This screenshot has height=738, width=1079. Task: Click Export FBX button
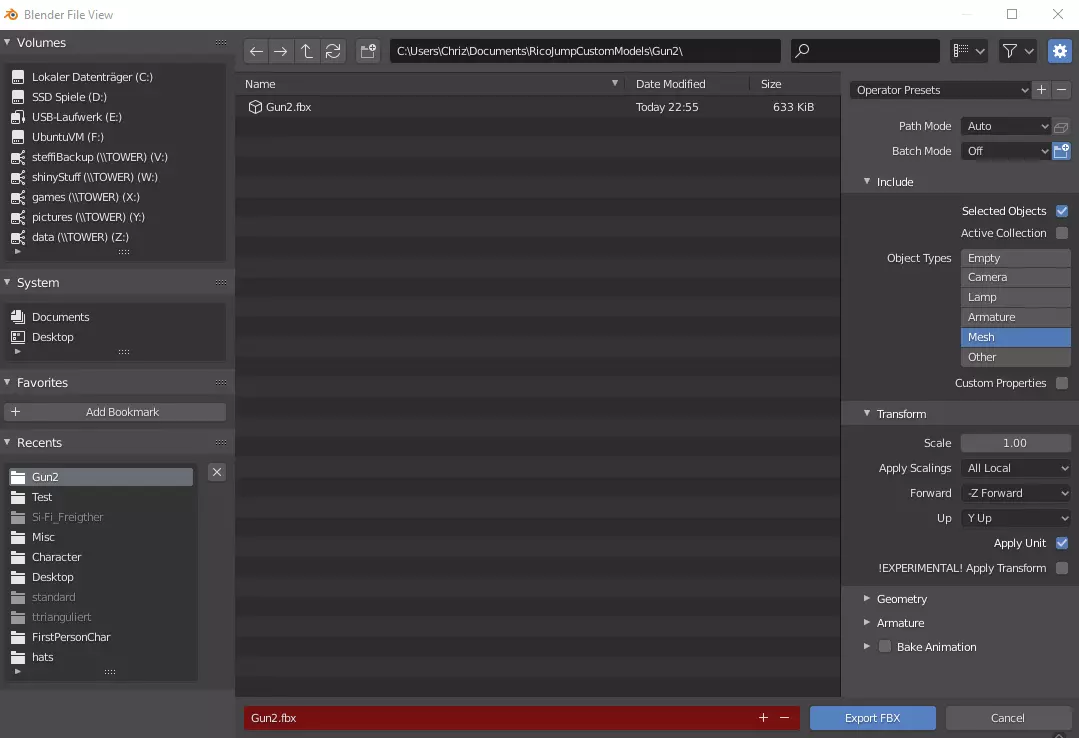(x=873, y=718)
